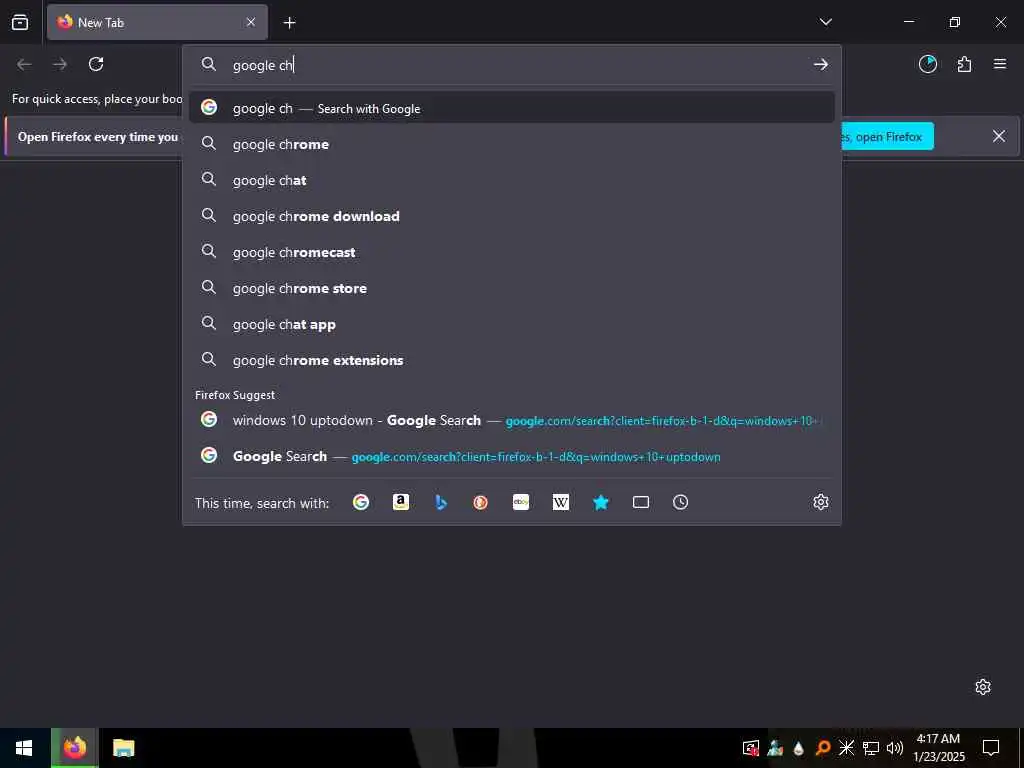Search this time with eBay icon

coord(520,502)
